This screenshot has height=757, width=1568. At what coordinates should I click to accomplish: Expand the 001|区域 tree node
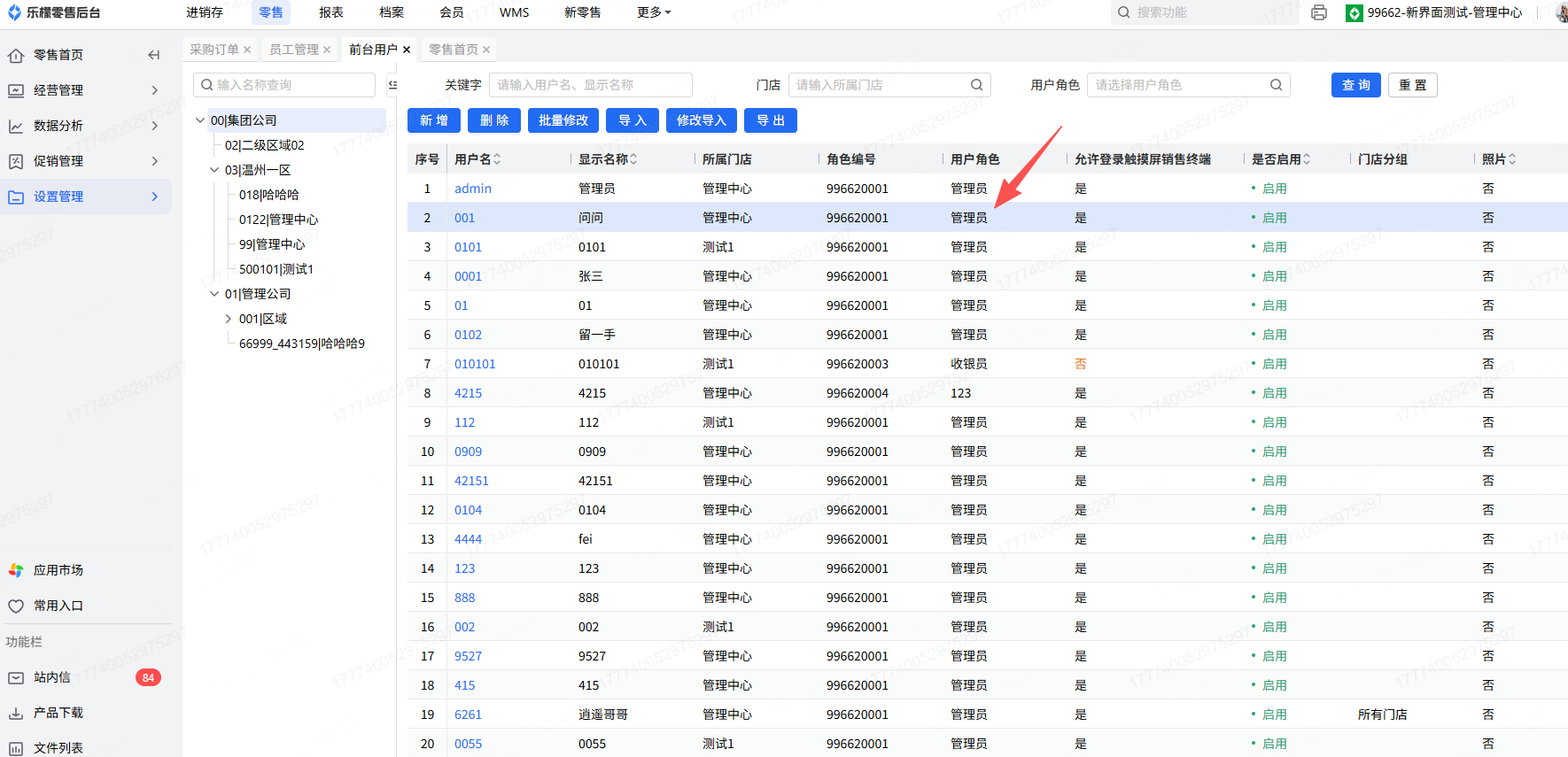pos(229,319)
